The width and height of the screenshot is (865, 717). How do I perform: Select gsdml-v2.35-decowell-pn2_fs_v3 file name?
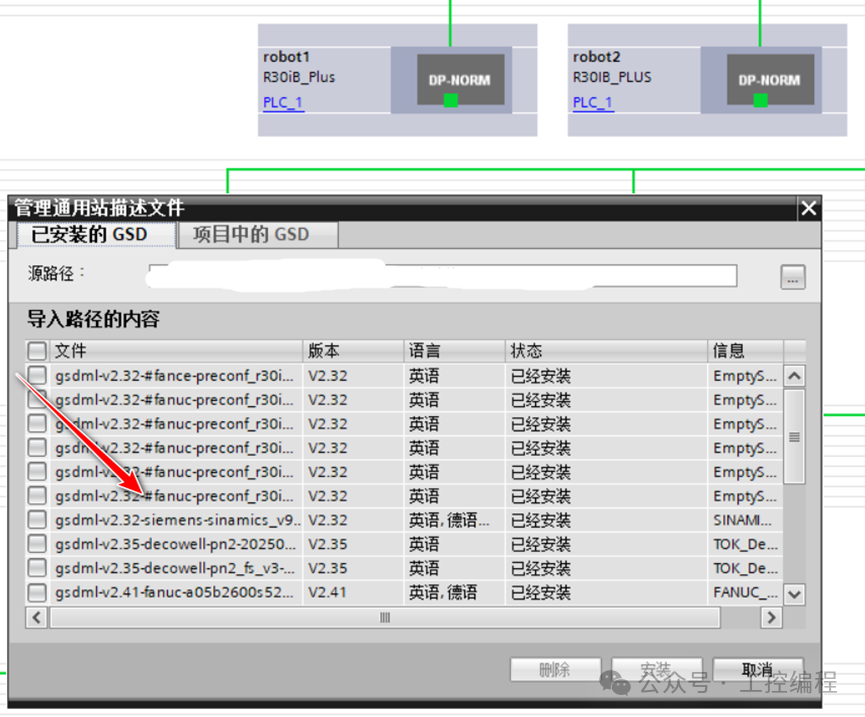coord(175,568)
